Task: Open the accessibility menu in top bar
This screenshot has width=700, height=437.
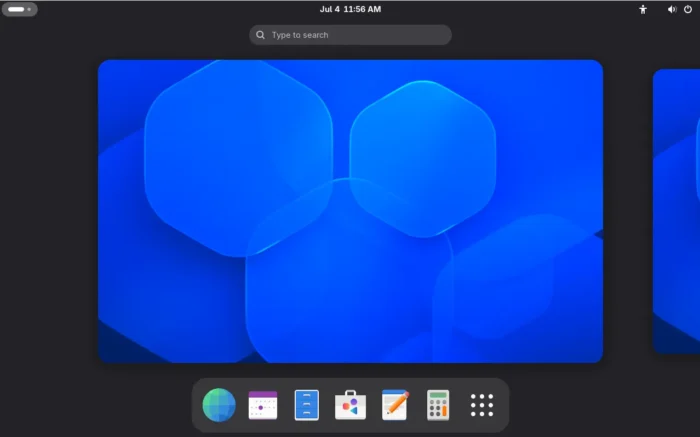Action: pyautogui.click(x=643, y=9)
